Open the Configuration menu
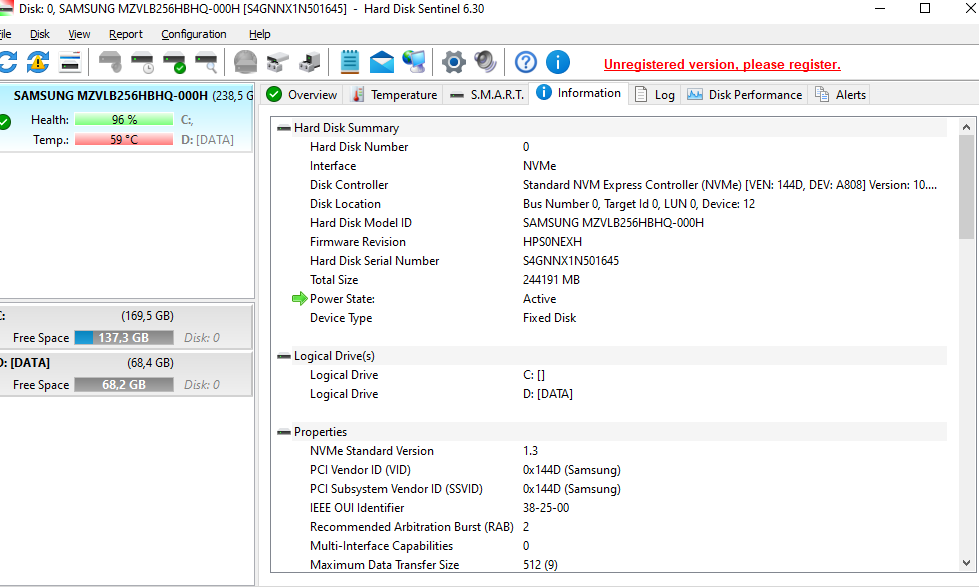 (194, 34)
